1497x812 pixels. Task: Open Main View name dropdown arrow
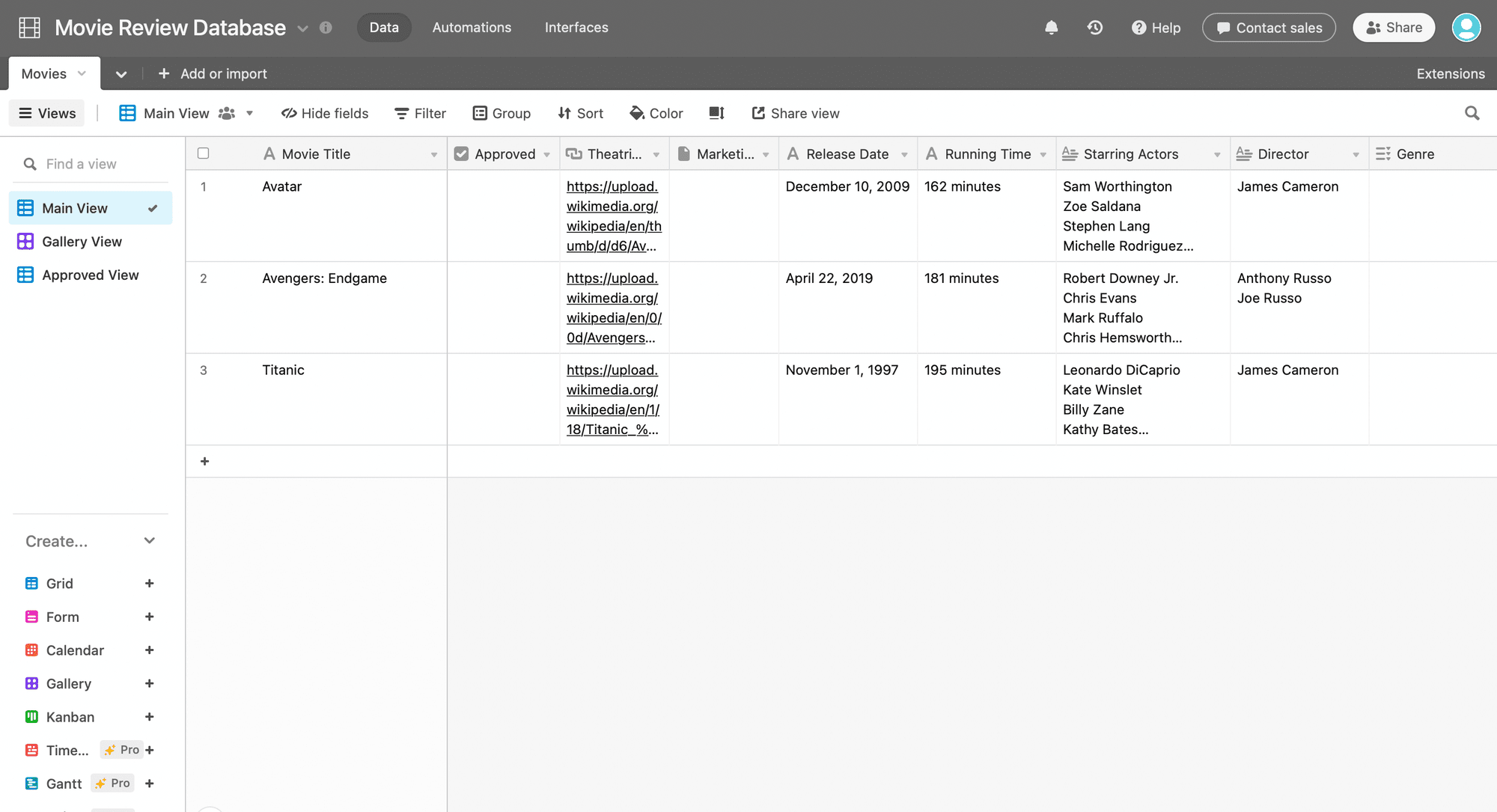[x=250, y=113]
